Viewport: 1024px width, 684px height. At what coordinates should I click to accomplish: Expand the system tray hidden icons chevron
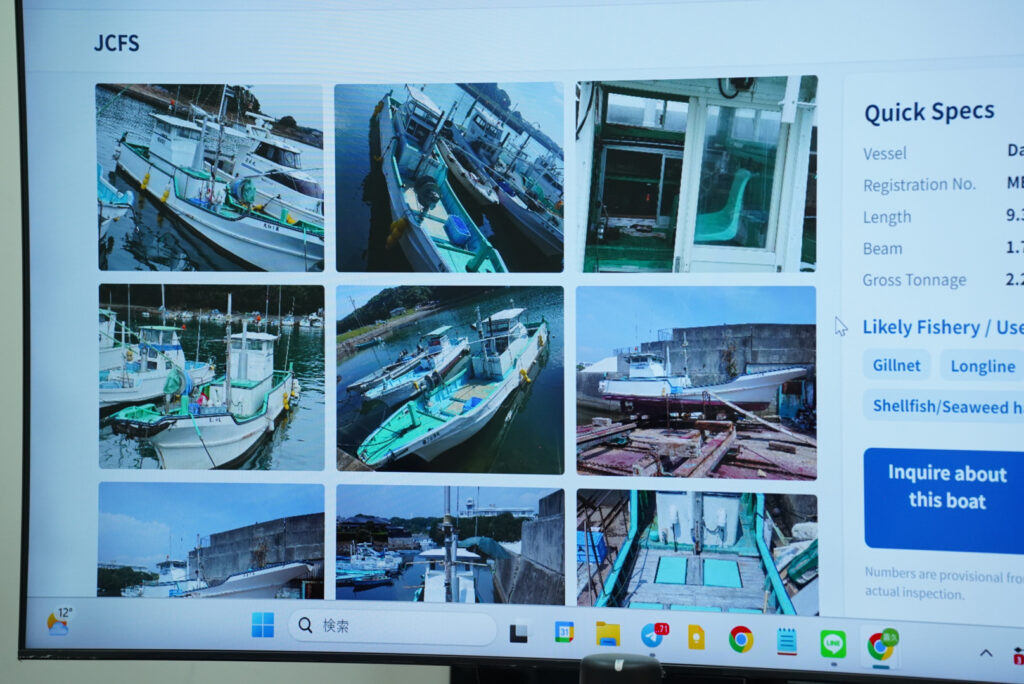click(985, 653)
